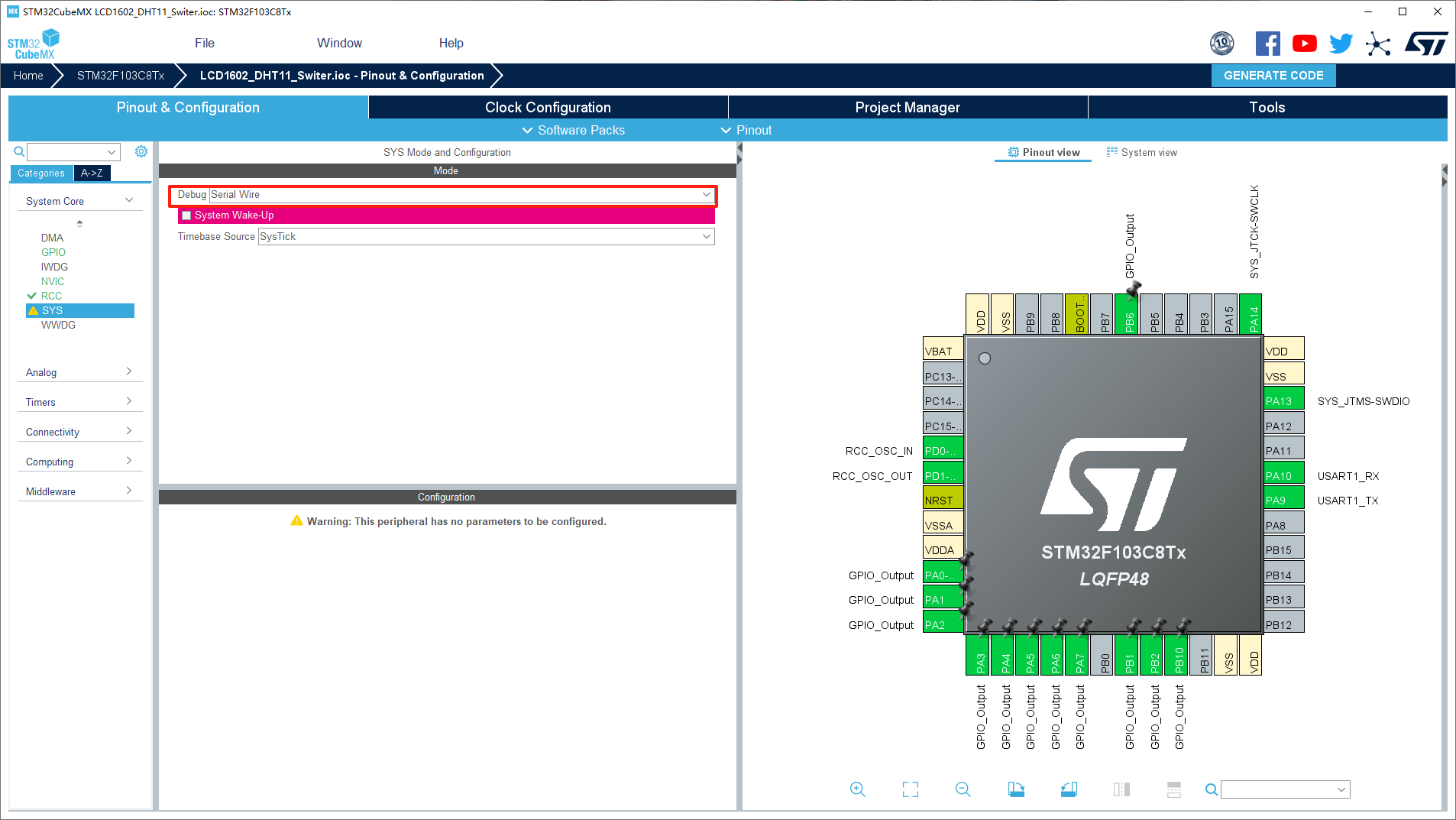
Task: Click the STM32CubeMX logo icon
Action: (x=34, y=44)
